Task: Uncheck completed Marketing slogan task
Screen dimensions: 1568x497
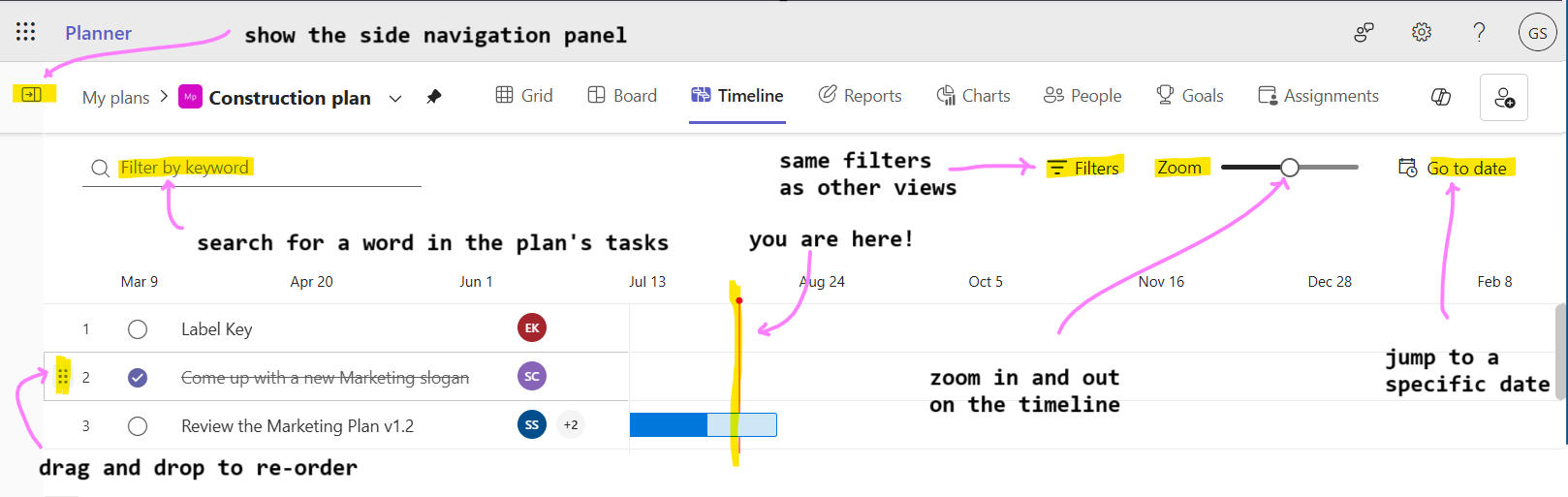Action: click(x=138, y=378)
